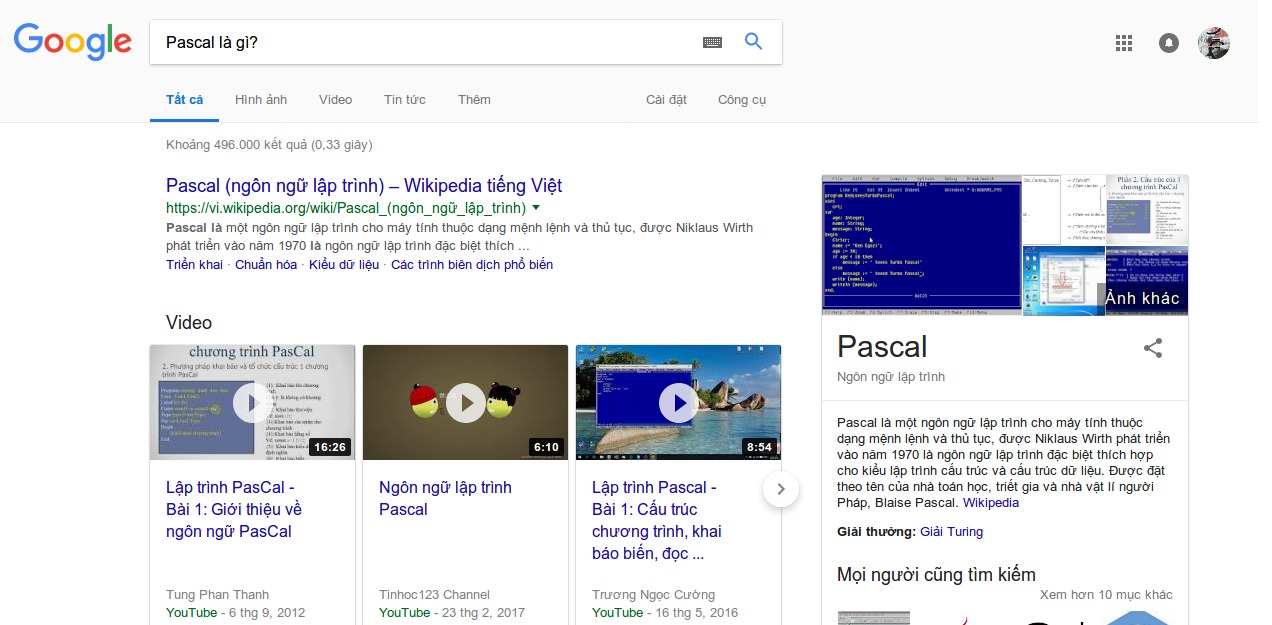Open Các trình biên dịch phổ biến sitelink
This screenshot has width=1272, height=625.
click(472, 265)
